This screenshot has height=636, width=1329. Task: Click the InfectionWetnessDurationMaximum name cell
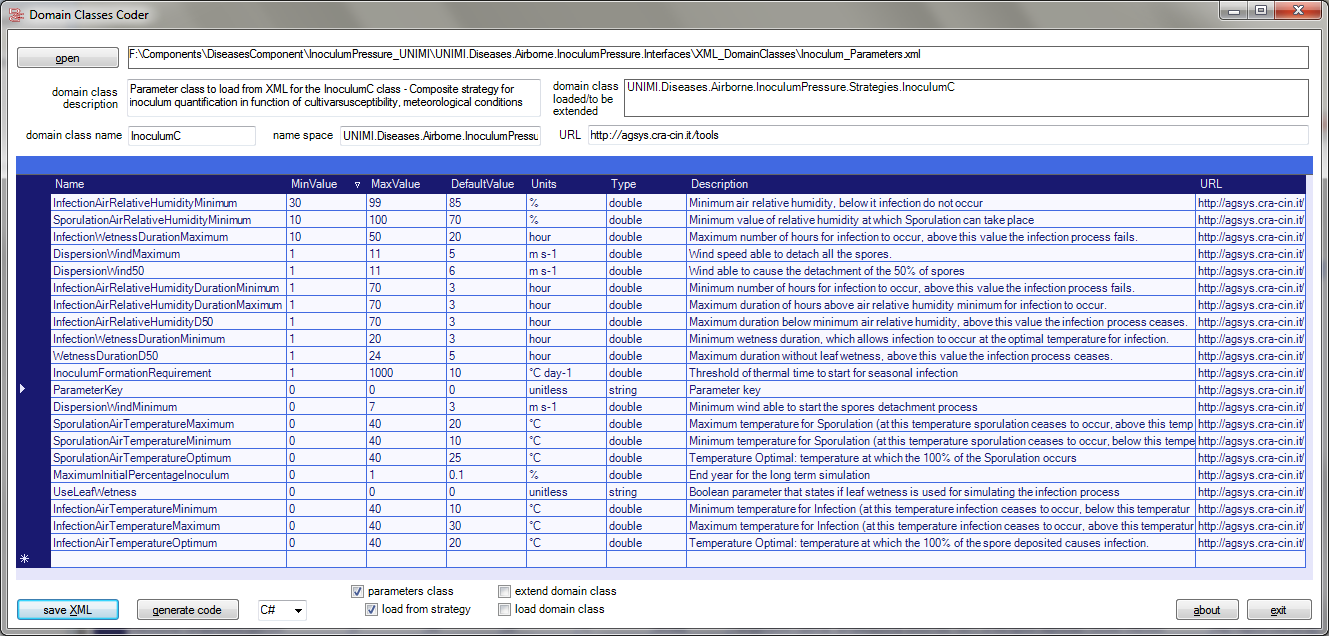168,237
